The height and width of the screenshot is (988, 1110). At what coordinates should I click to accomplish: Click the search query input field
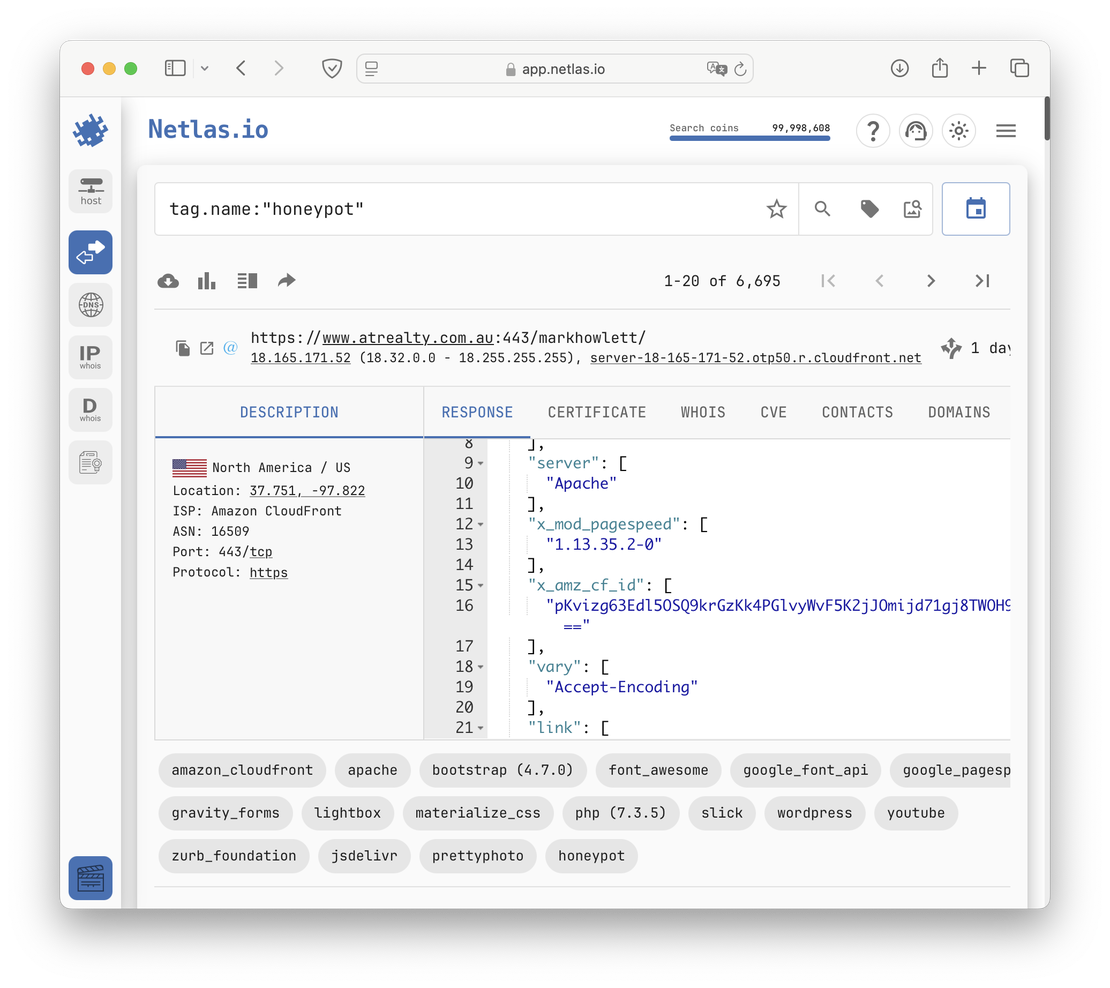[450, 209]
